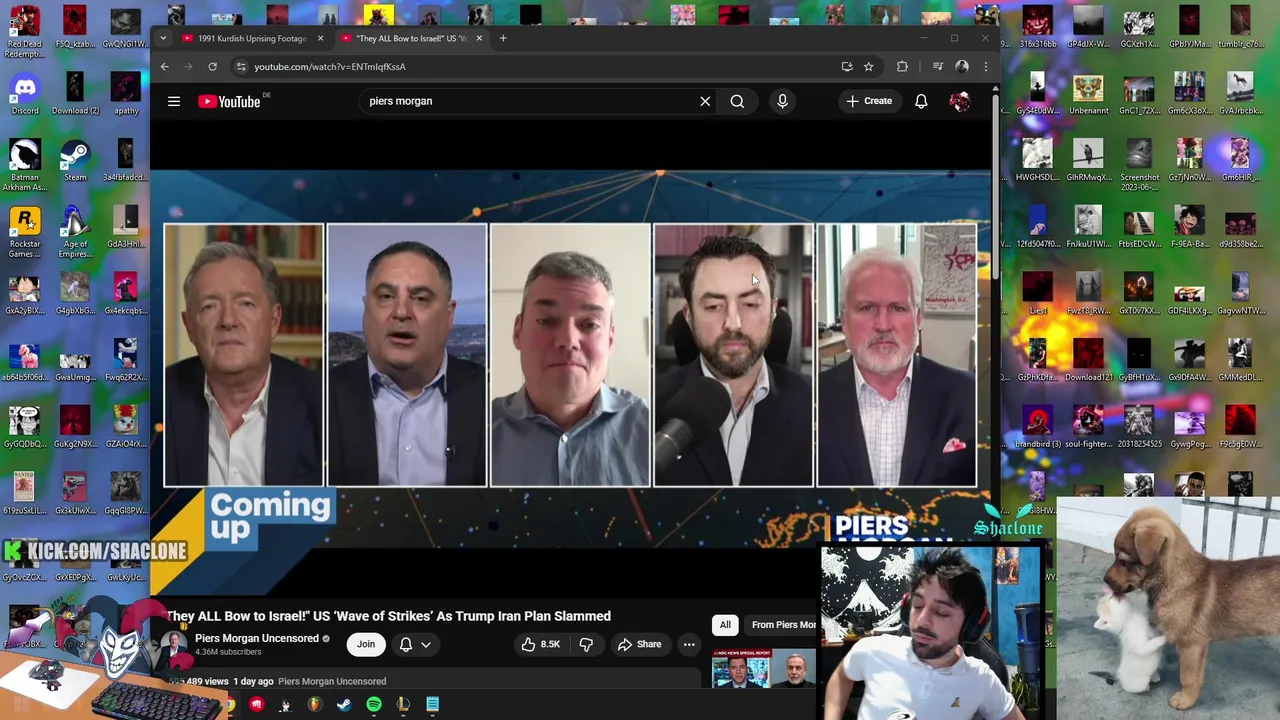Open the Piers Morgan Uncensored channel name
This screenshot has width=1280, height=720.
[x=257, y=638]
